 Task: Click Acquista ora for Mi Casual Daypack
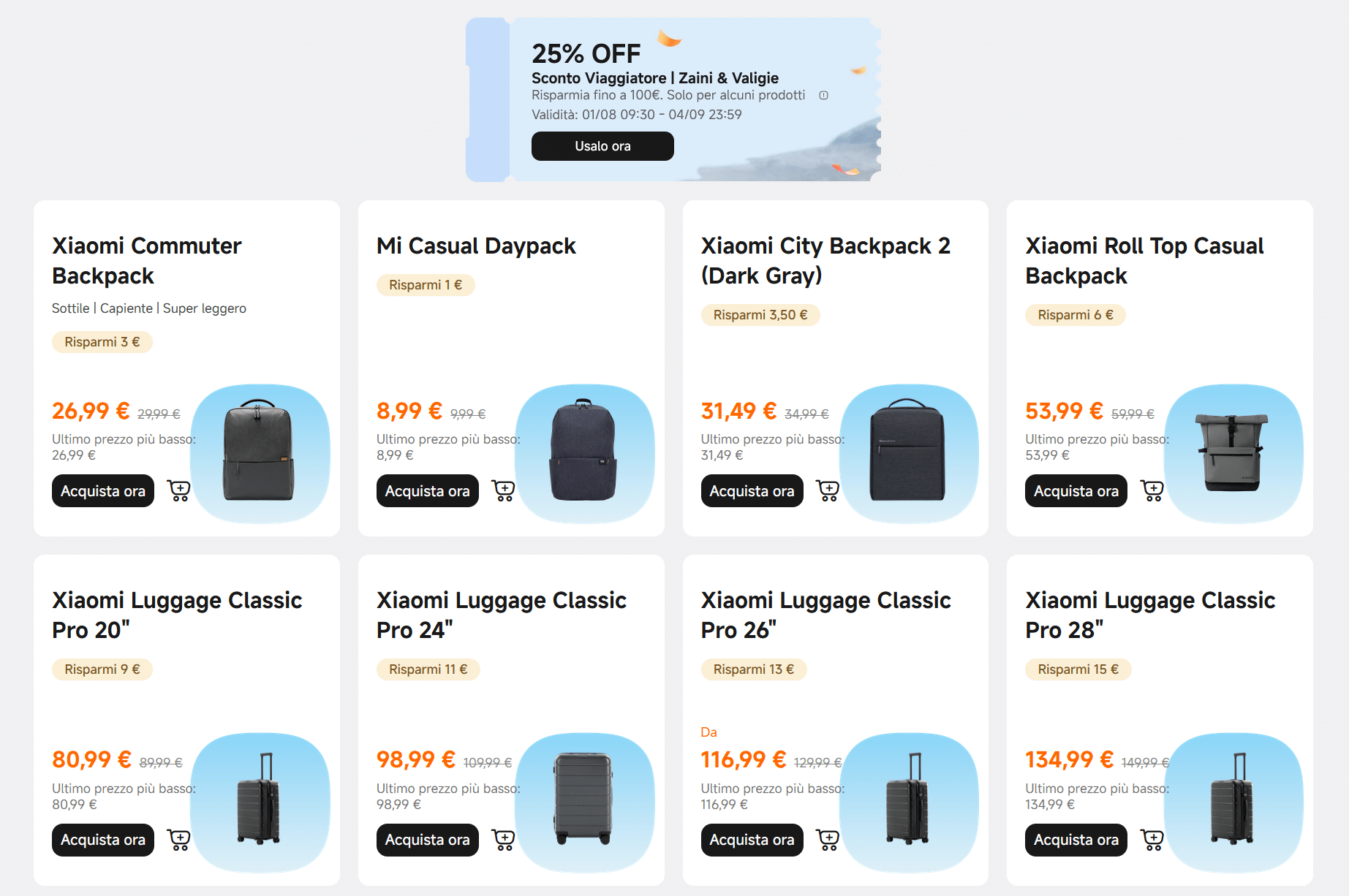tap(428, 491)
